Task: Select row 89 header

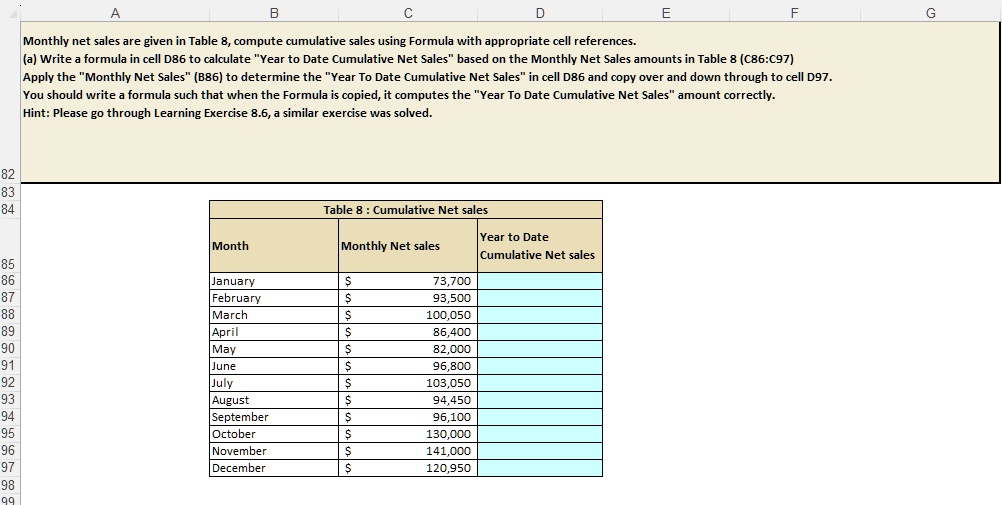Action: 10,332
